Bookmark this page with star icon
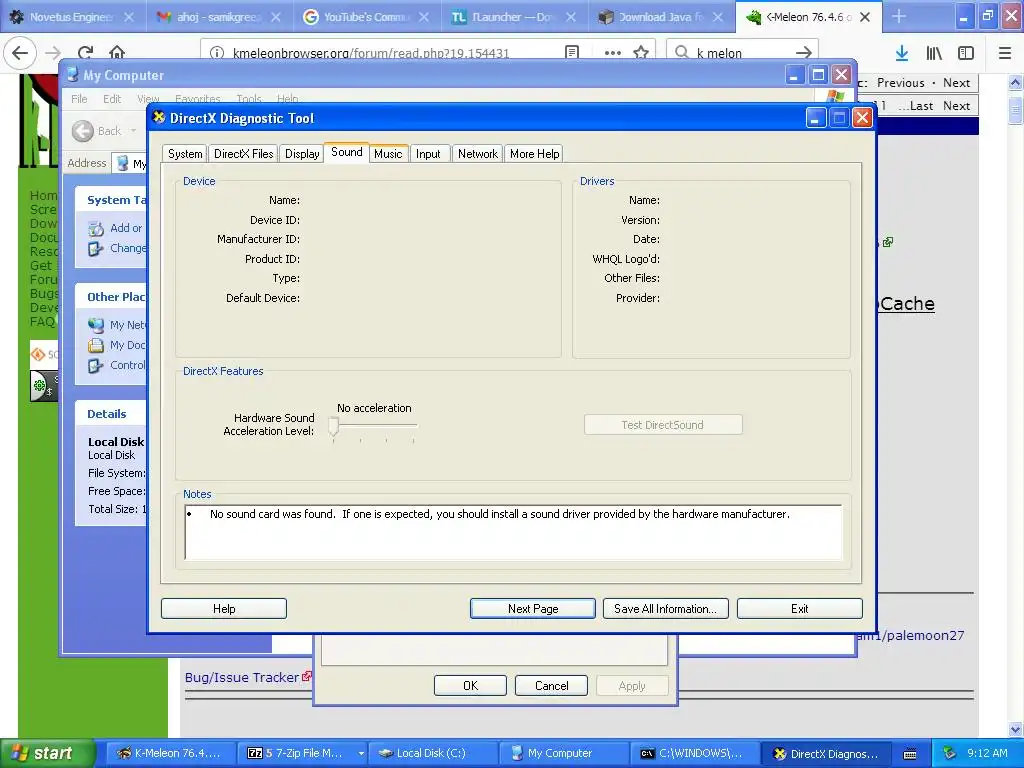Viewport: 1024px width, 768px height. [x=641, y=53]
